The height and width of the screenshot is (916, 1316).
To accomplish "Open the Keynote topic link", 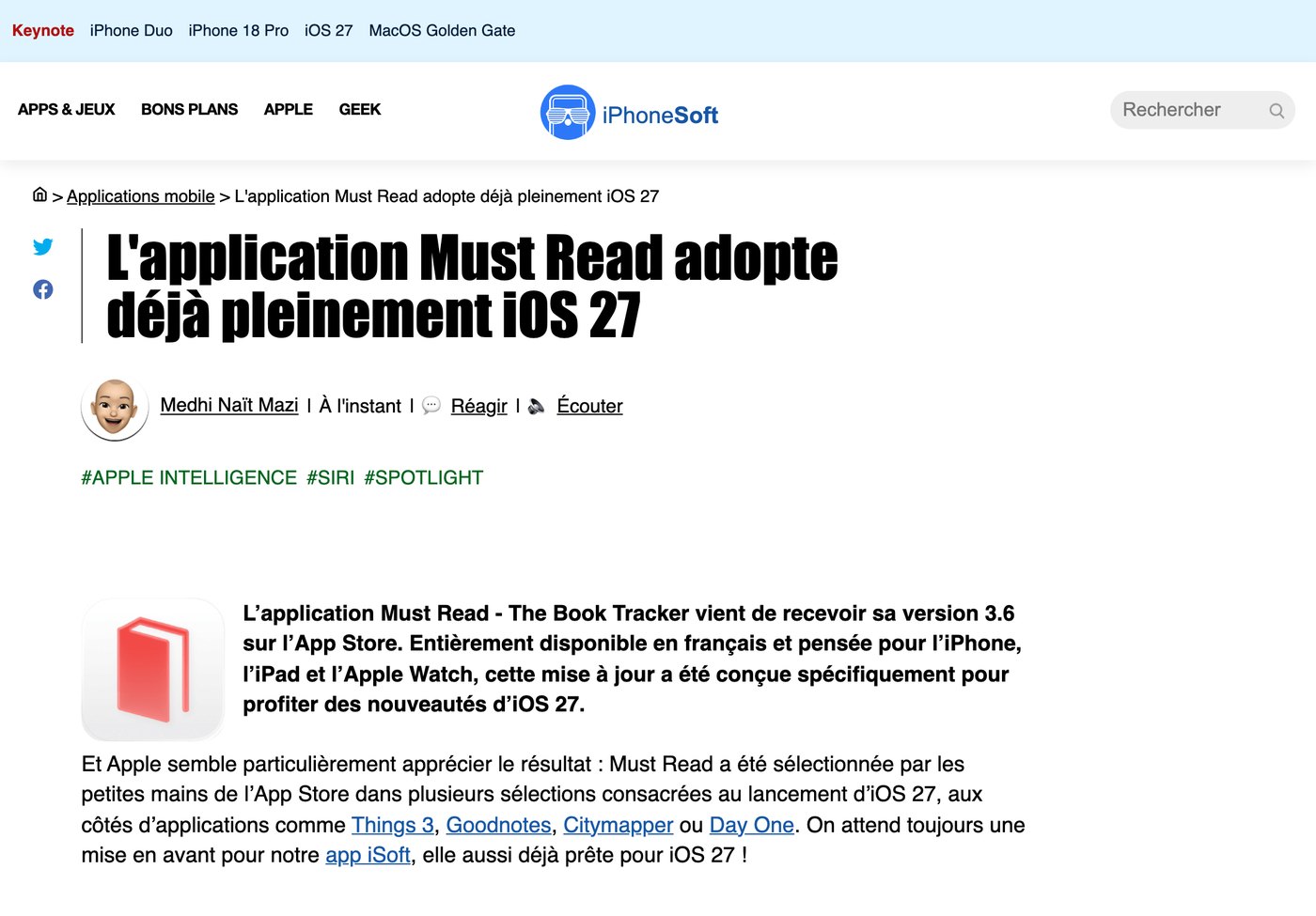I will pyautogui.click(x=43, y=31).
